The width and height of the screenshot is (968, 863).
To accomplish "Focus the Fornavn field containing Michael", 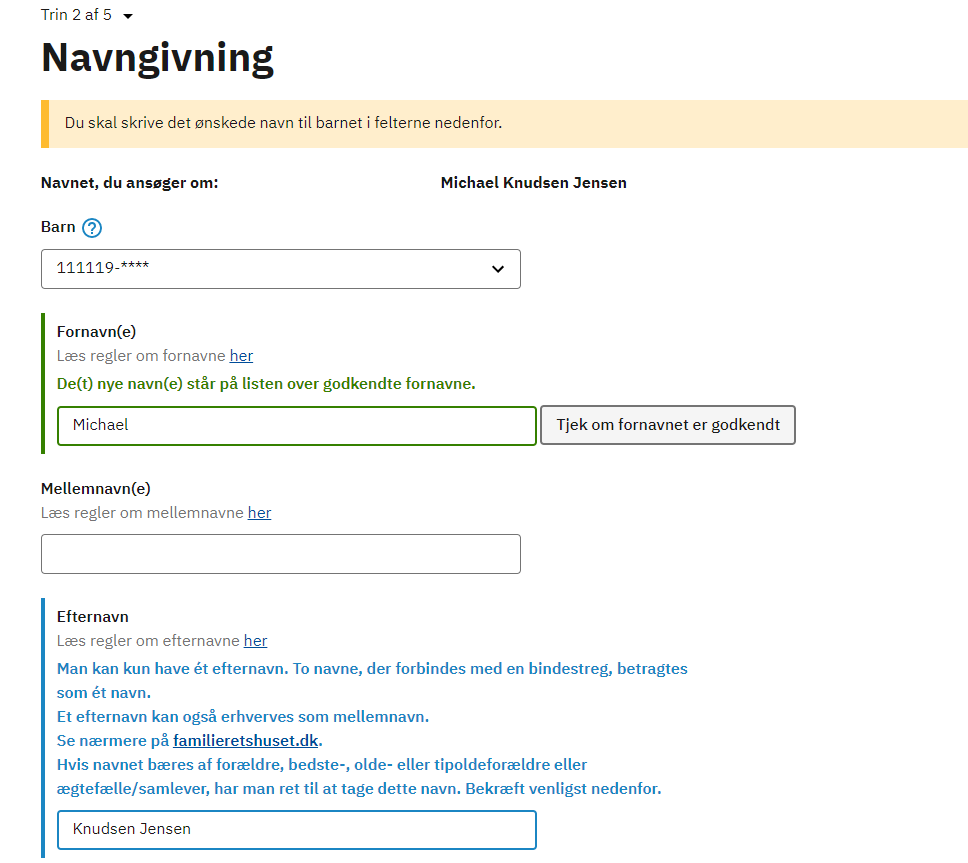I will 297,425.
